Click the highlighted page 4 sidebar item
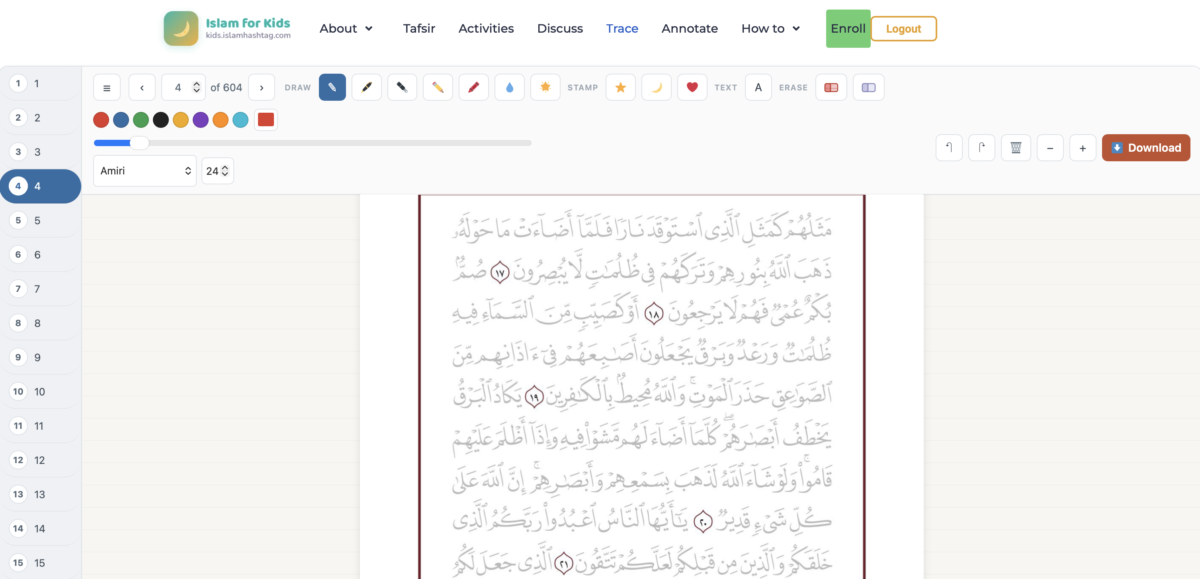 pos(40,186)
